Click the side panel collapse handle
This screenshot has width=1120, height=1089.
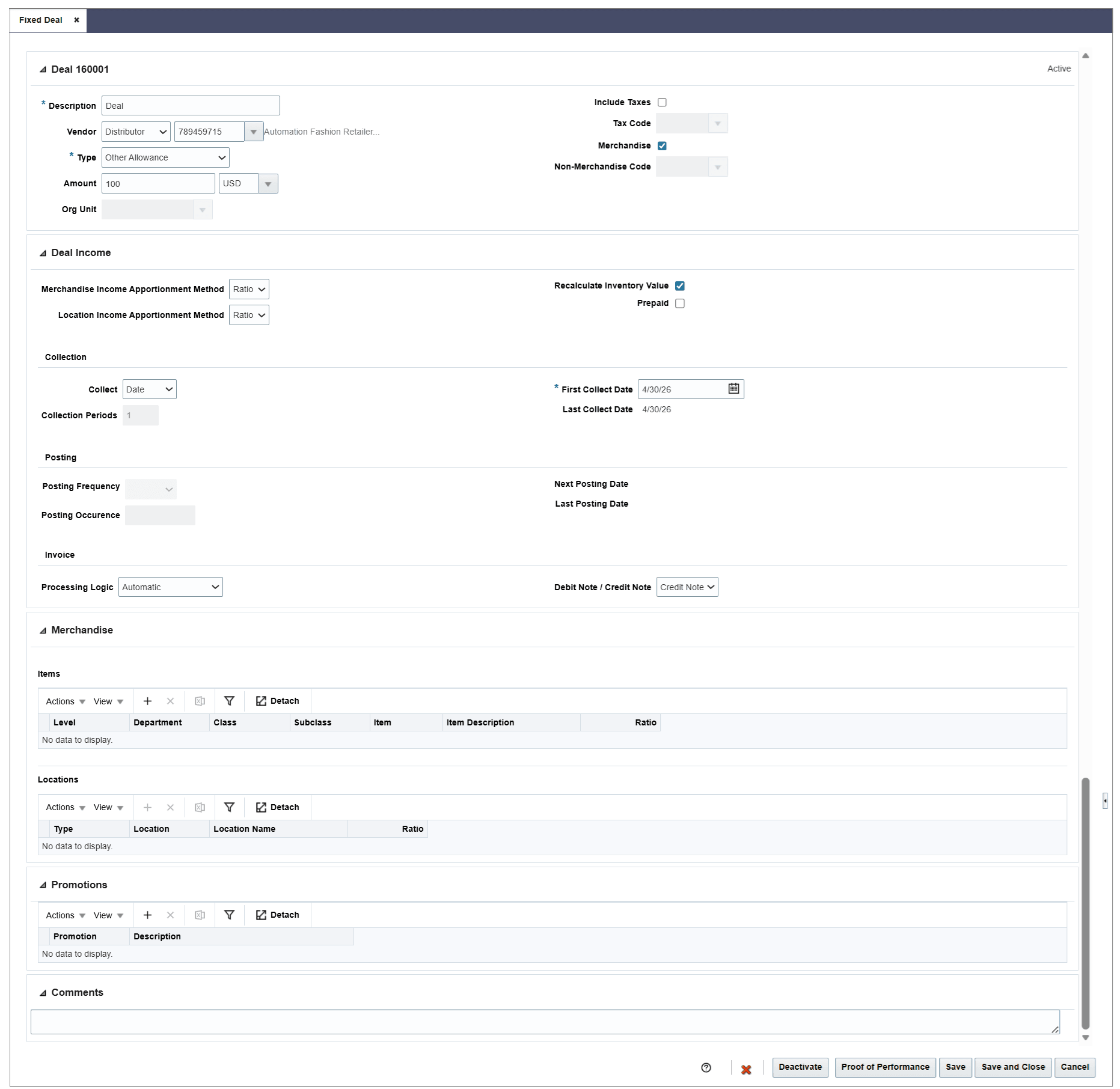click(x=1105, y=801)
